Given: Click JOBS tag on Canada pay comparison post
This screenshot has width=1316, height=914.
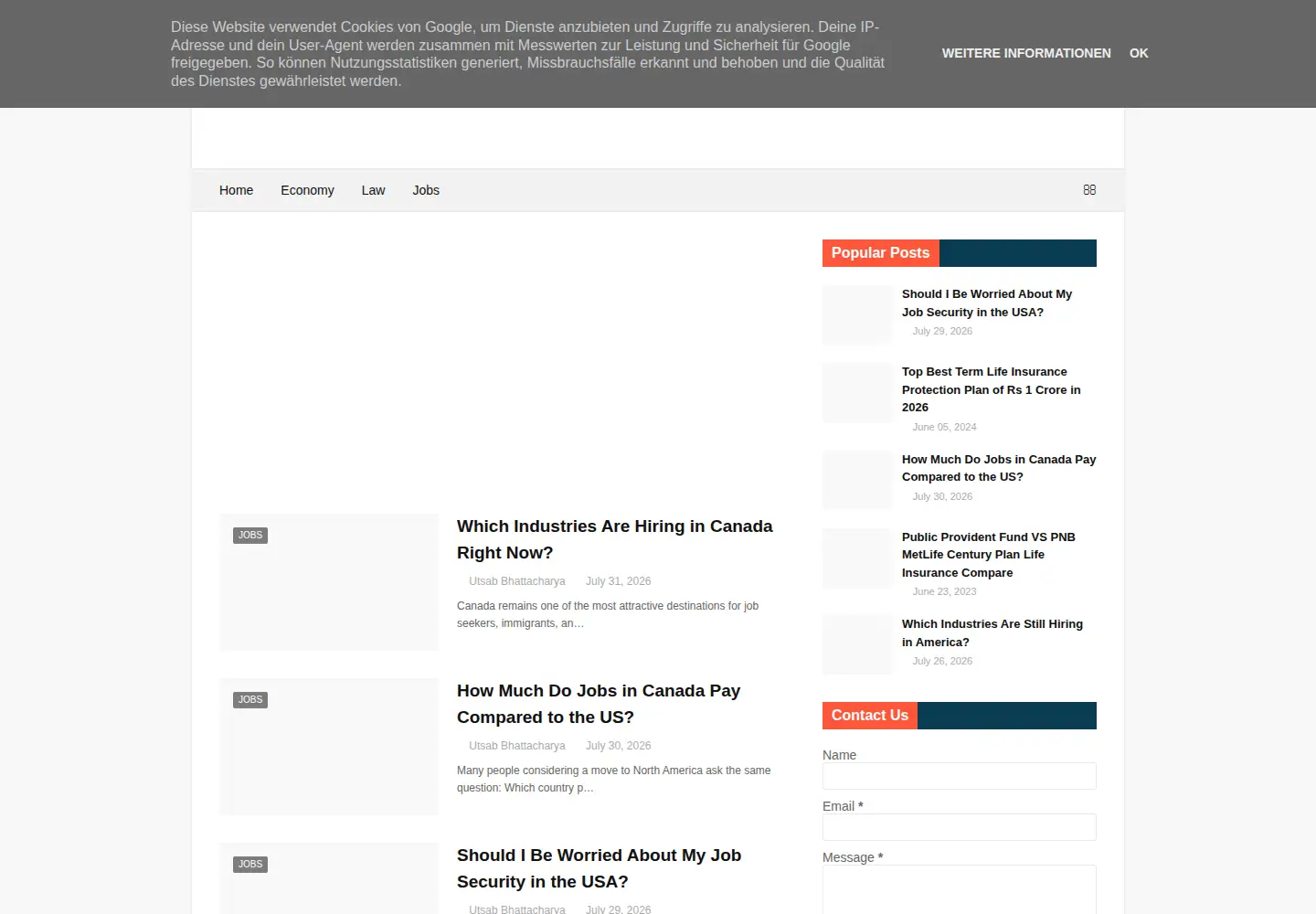Looking at the screenshot, I should coord(250,700).
